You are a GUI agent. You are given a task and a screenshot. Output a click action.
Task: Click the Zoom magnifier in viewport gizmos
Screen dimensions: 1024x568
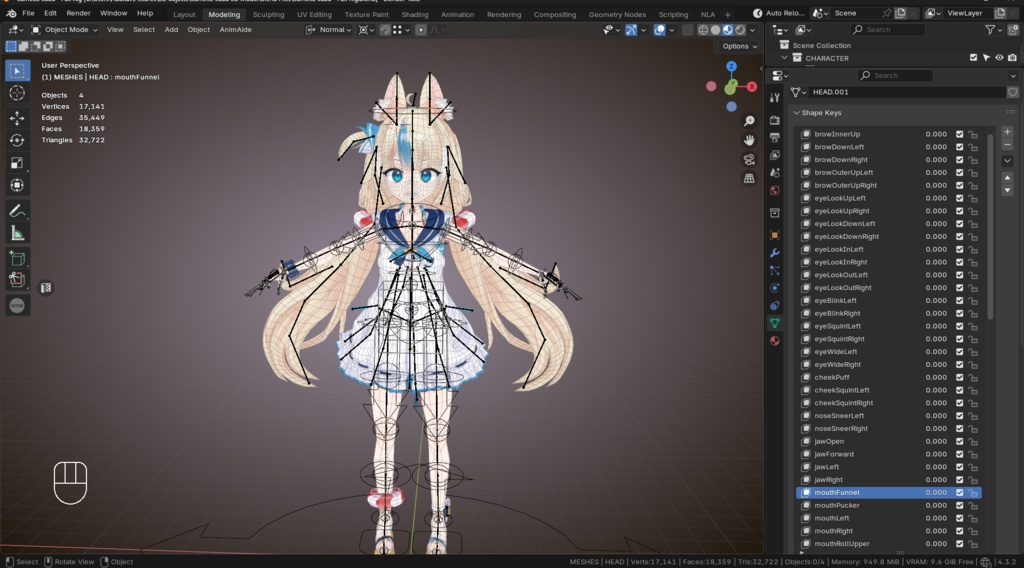point(749,121)
